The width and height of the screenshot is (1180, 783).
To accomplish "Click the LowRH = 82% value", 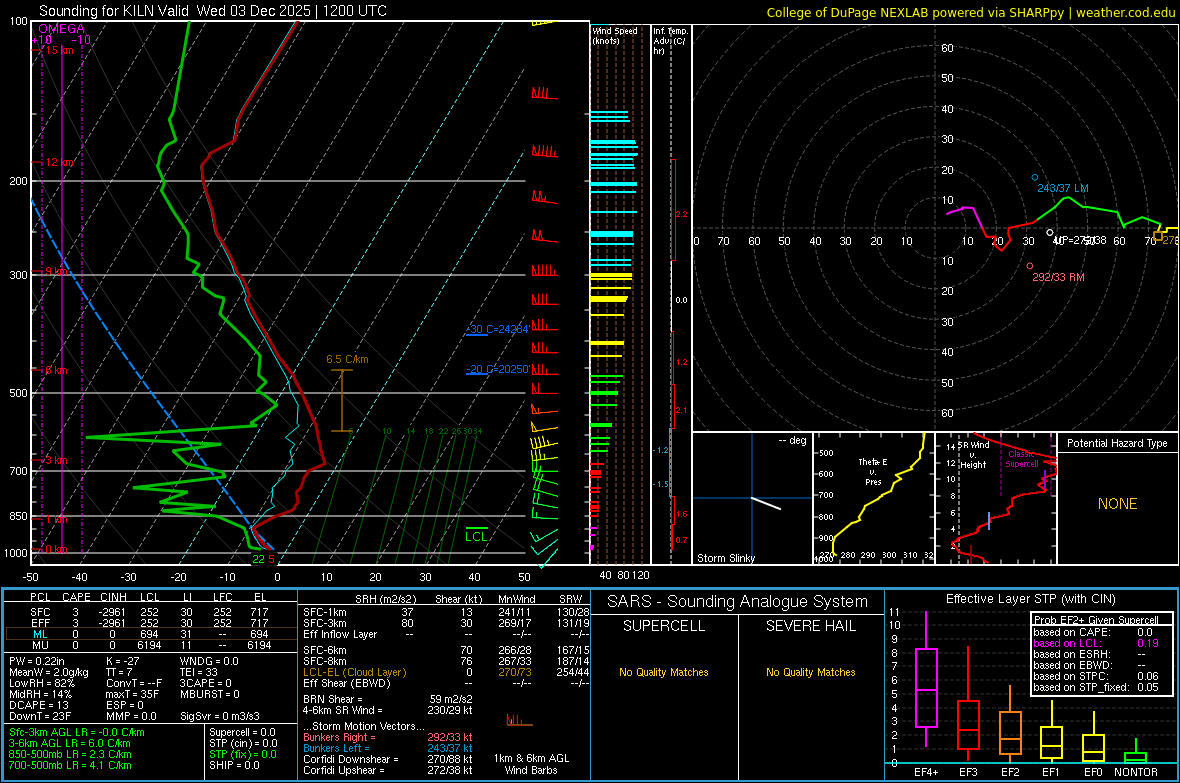I will tap(41, 684).
